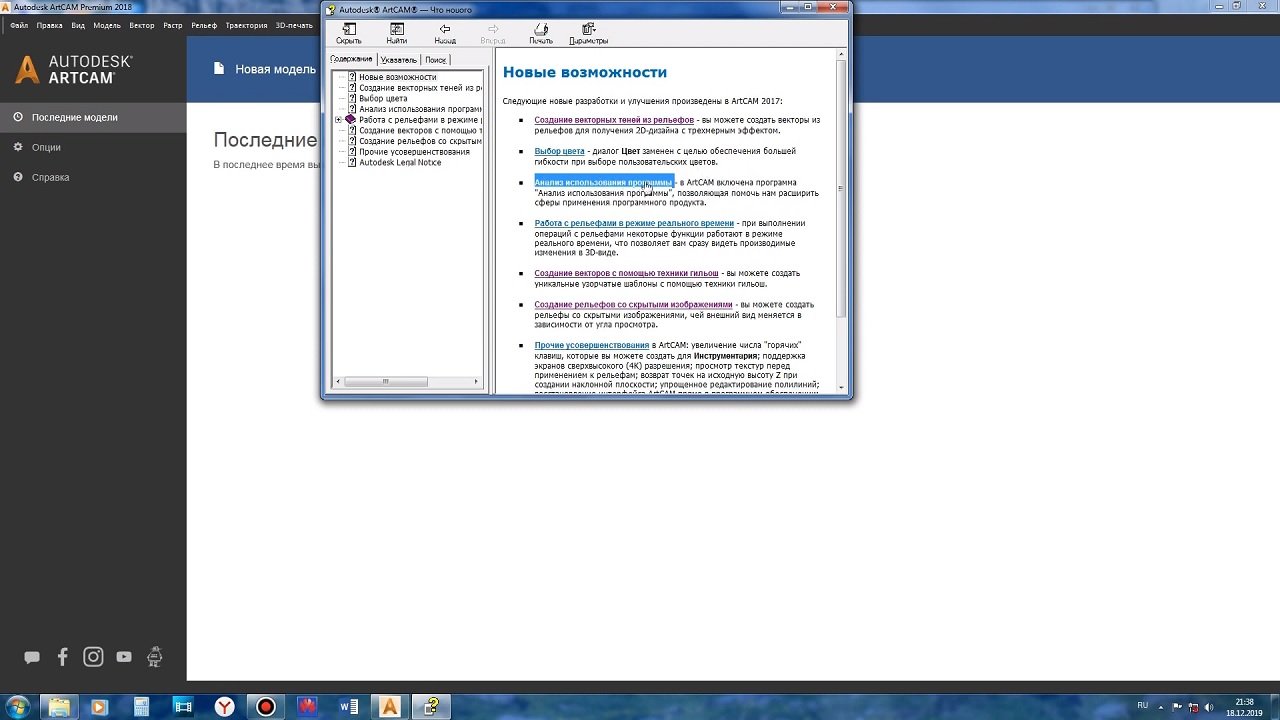This screenshot has width=1280, height=720.
Task: Follow the Выбор цвета link
Action: coord(559,152)
